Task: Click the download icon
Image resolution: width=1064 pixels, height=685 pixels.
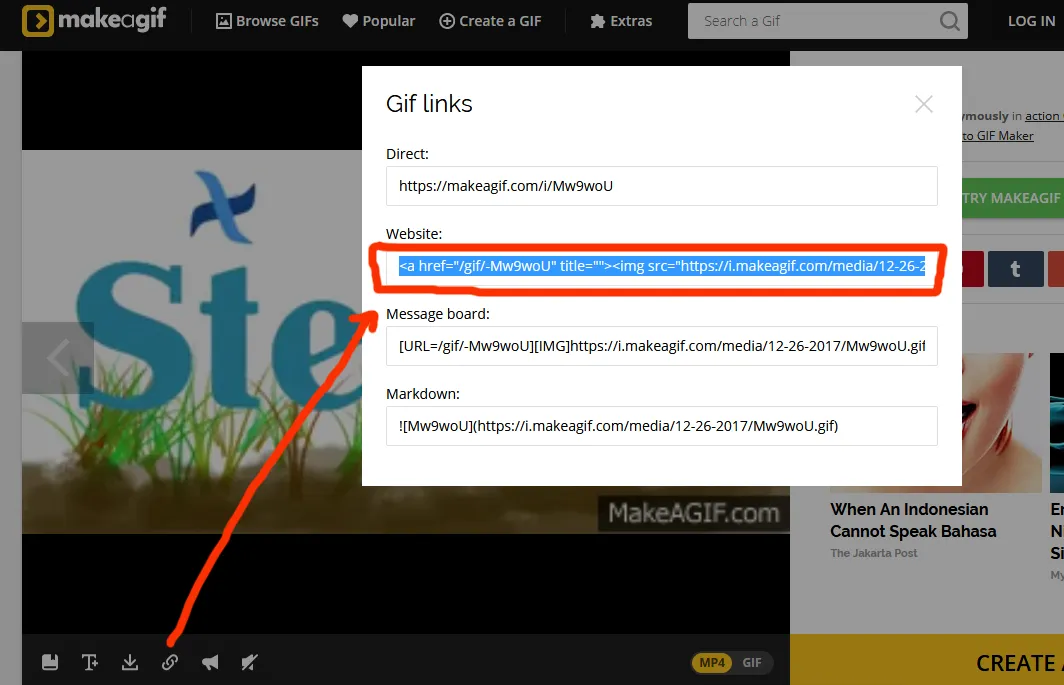Action: tap(130, 662)
